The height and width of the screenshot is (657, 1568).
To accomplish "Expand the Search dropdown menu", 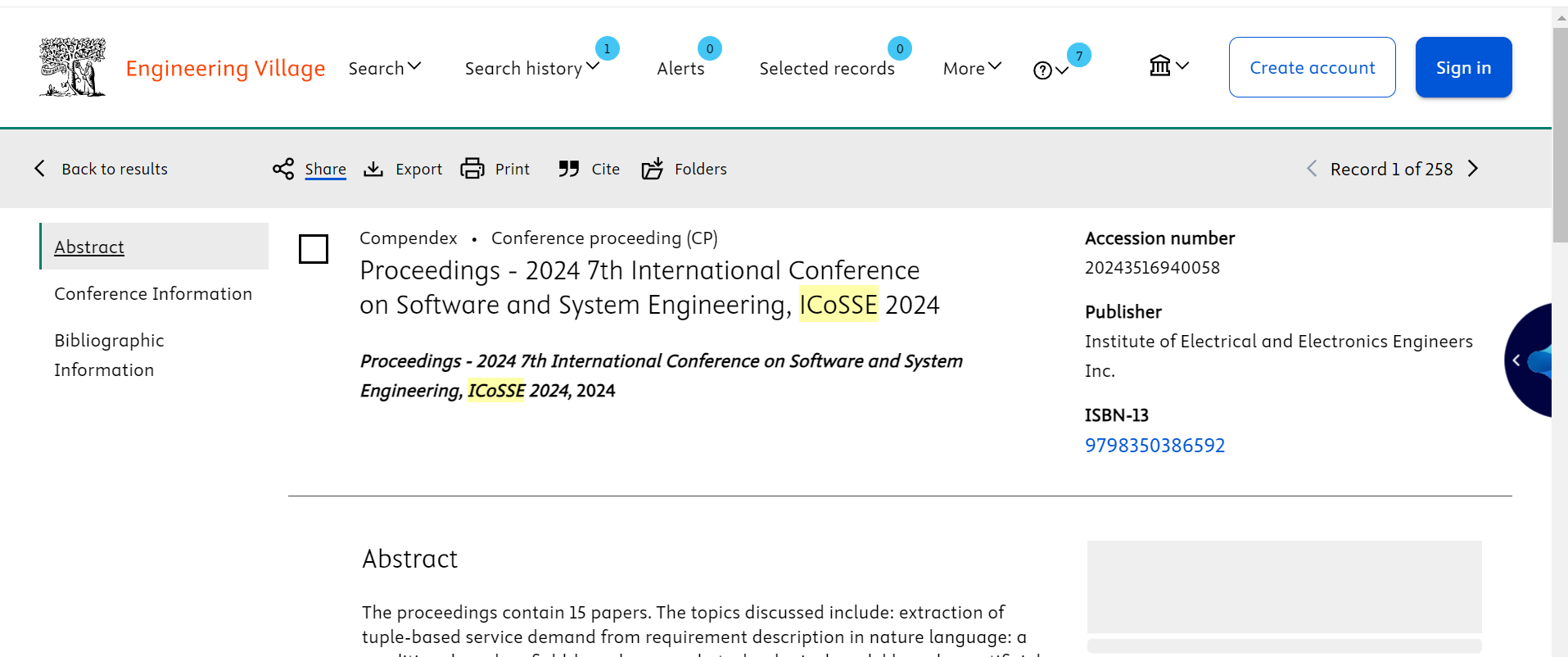I will coord(385,68).
